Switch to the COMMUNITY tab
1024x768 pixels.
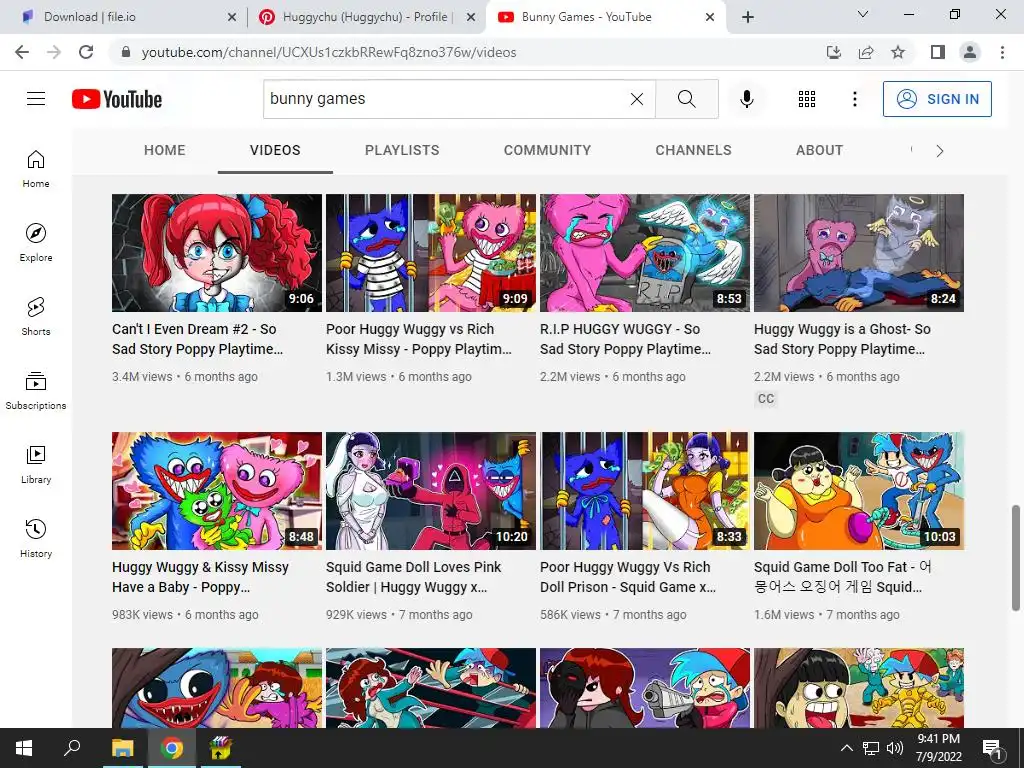tap(547, 150)
